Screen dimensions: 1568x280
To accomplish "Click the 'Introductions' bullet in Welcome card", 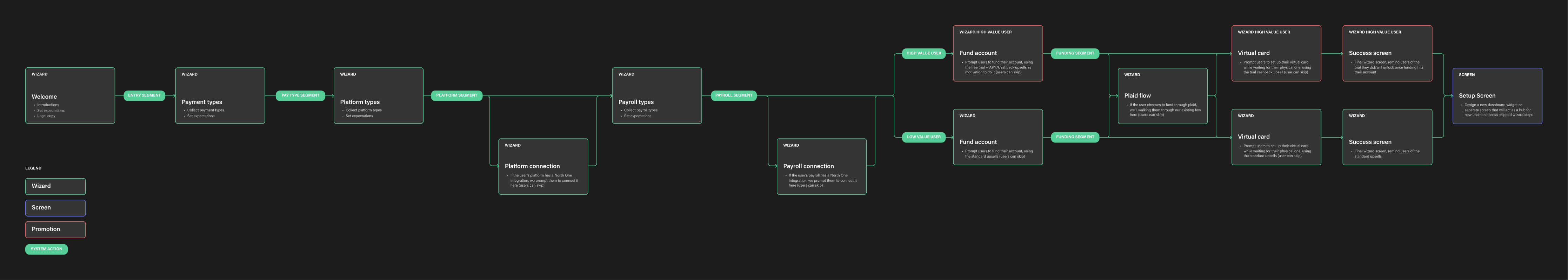I will 48,105.
